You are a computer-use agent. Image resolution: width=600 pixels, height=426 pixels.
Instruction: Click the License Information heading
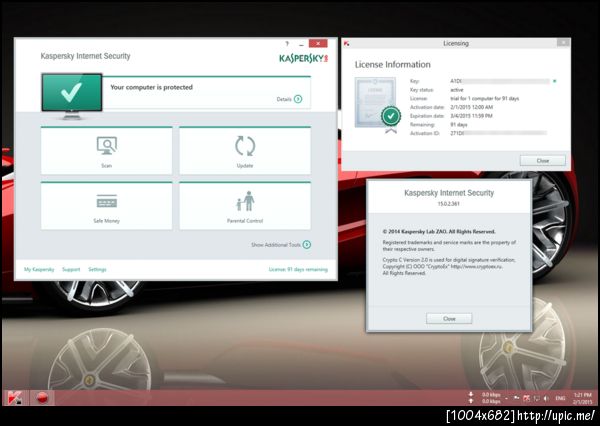(x=393, y=65)
